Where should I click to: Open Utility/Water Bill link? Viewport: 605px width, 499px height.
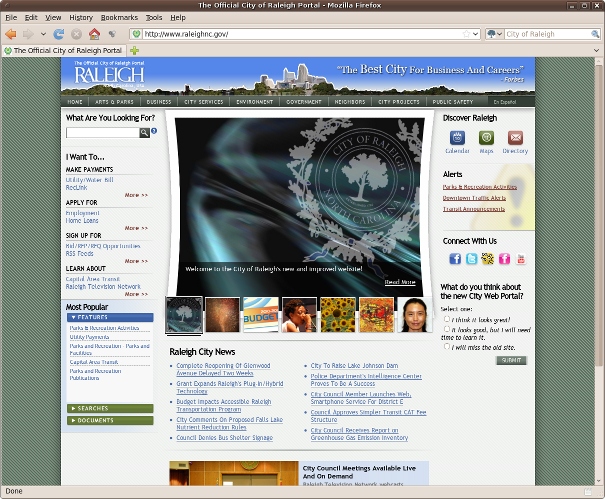(x=90, y=180)
